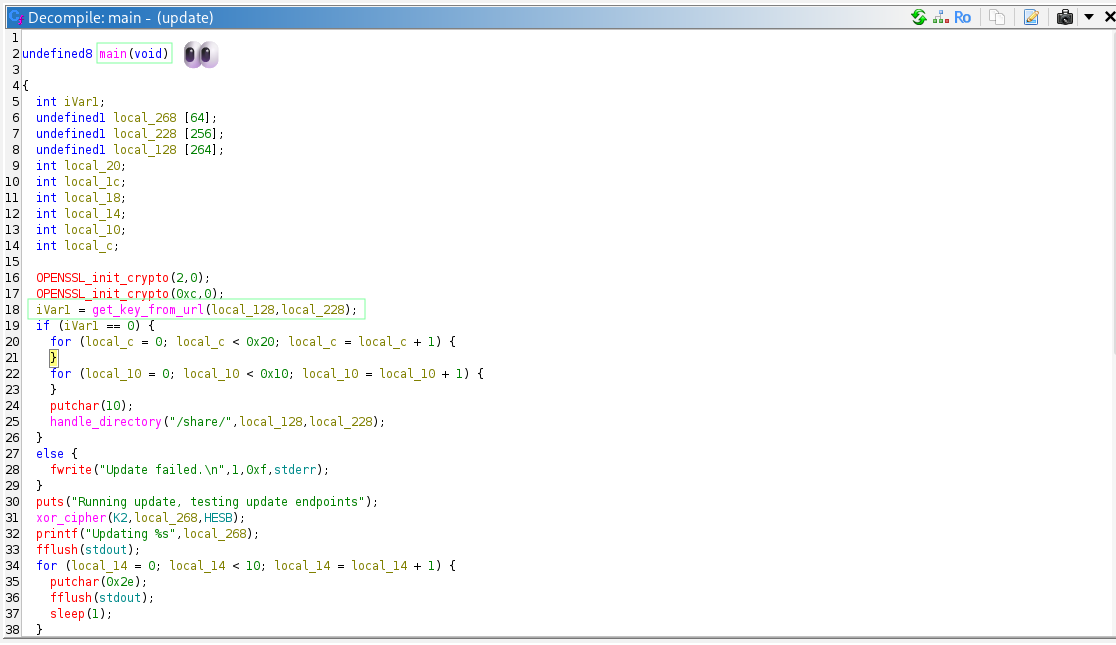Click the page-with-pencil icon in toolbar
Screen dimensions: 1116x645
tap(1031, 17)
